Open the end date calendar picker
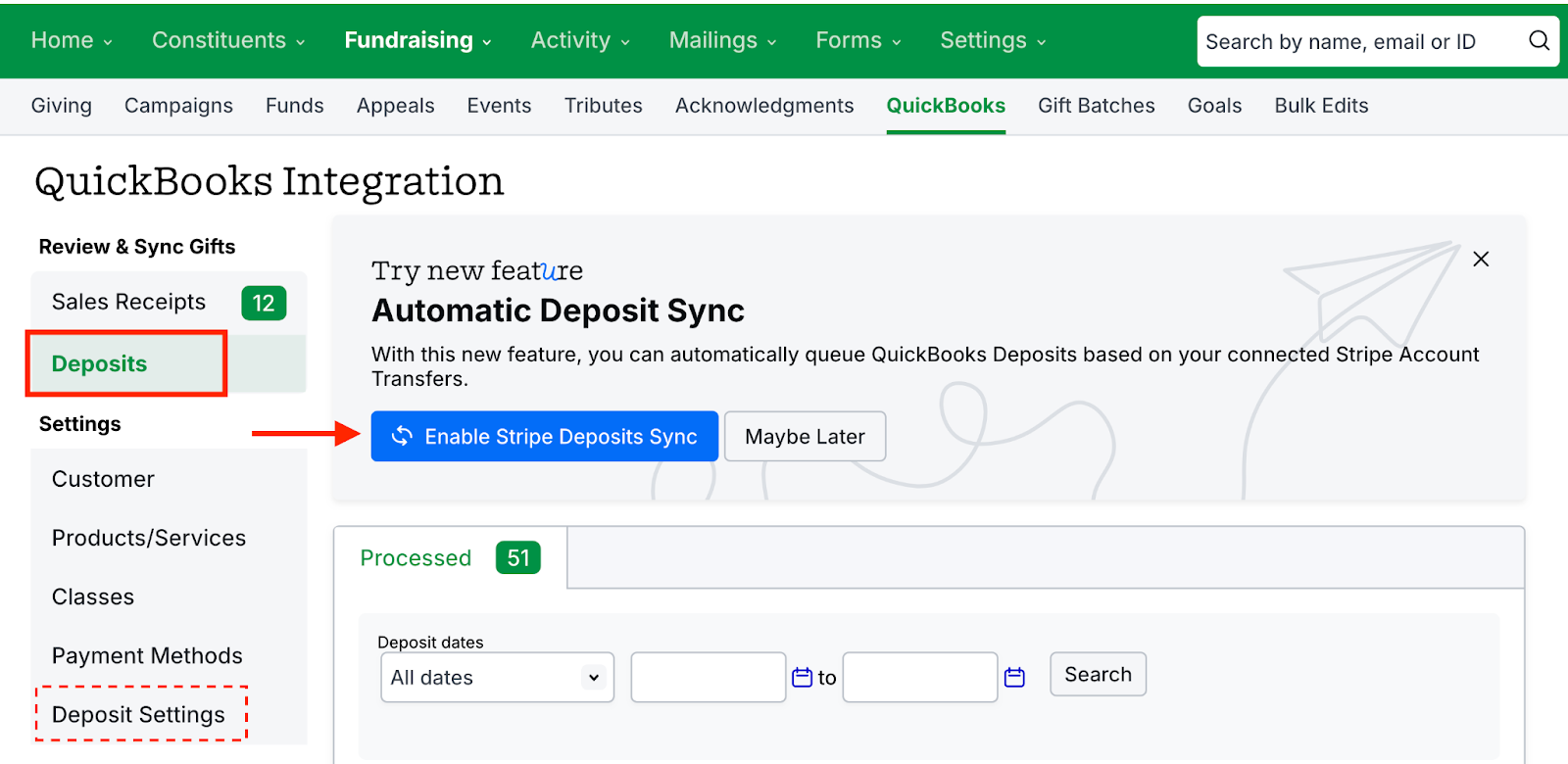The height and width of the screenshot is (764, 1568). pos(1014,677)
